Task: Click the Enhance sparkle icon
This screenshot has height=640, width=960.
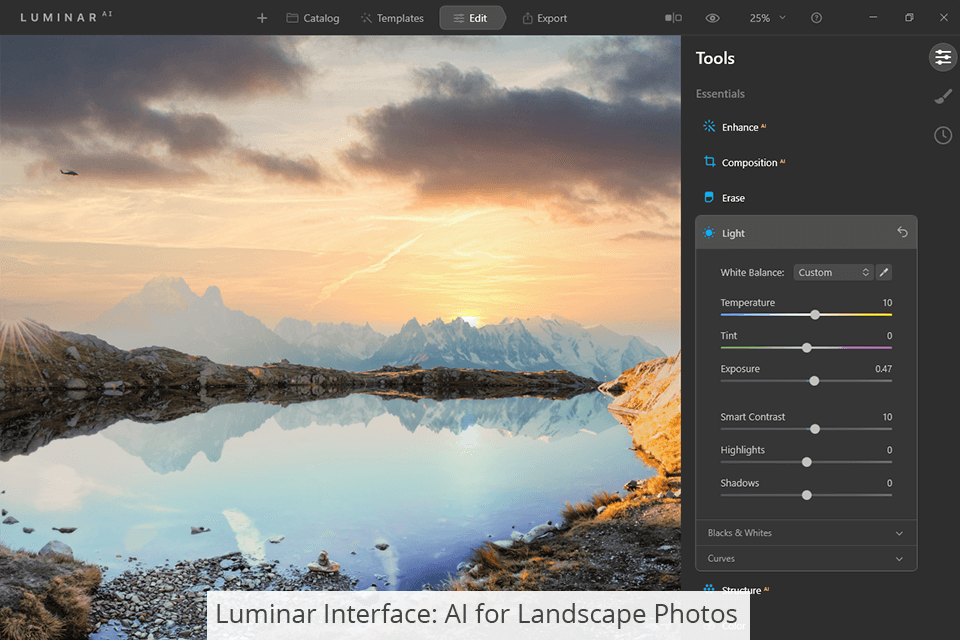Action: [709, 126]
